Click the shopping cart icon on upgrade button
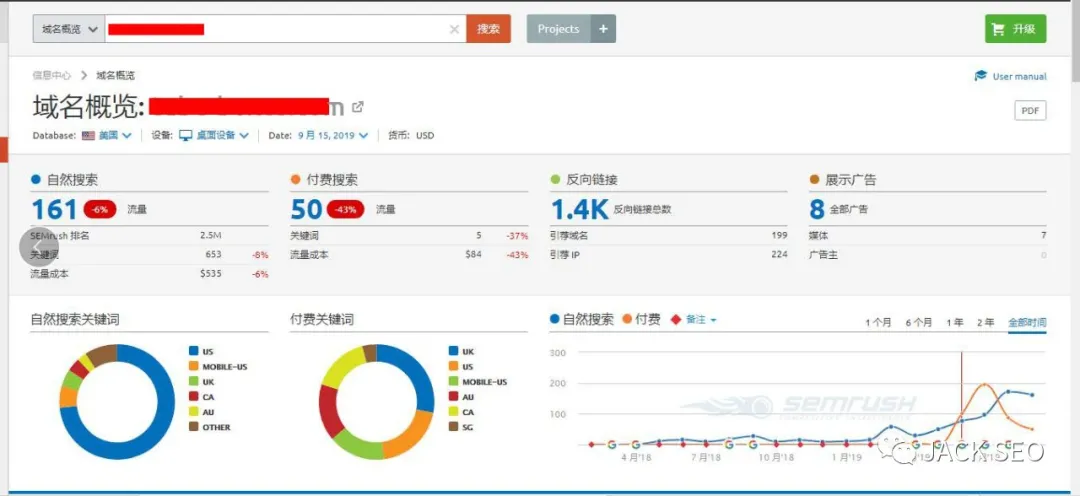The height and width of the screenshot is (496, 1080). pyautogui.click(x=998, y=29)
